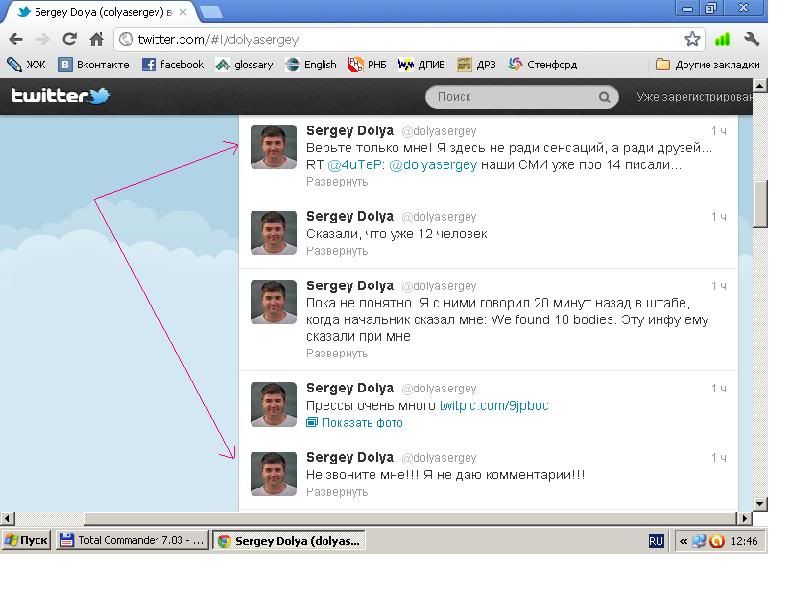Click the Уже зарегистрированы link in the header

click(x=694, y=97)
